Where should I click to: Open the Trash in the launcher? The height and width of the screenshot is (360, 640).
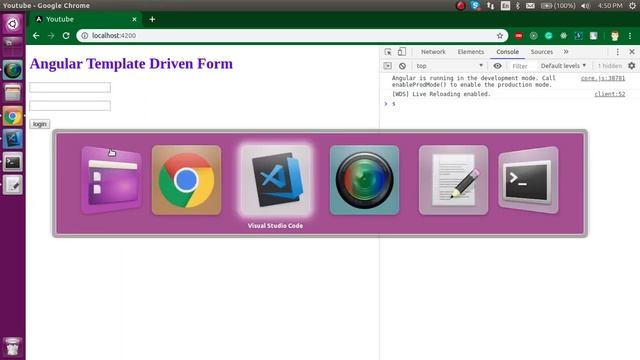(x=13, y=347)
